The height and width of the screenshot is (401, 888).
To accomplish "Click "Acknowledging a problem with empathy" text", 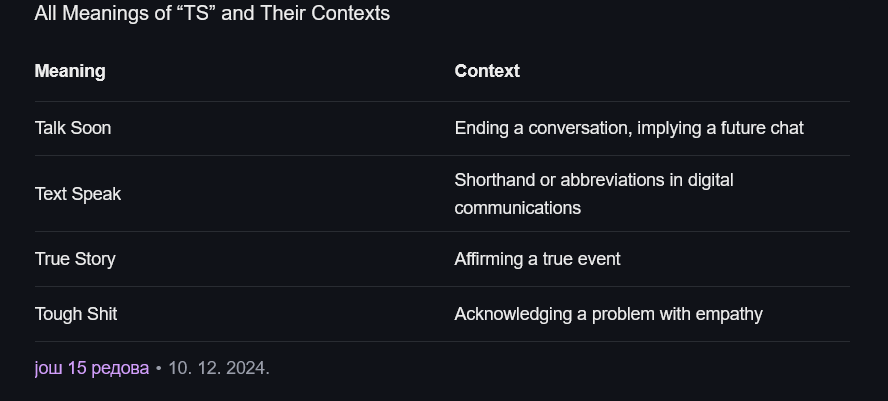I will pyautogui.click(x=608, y=314).
